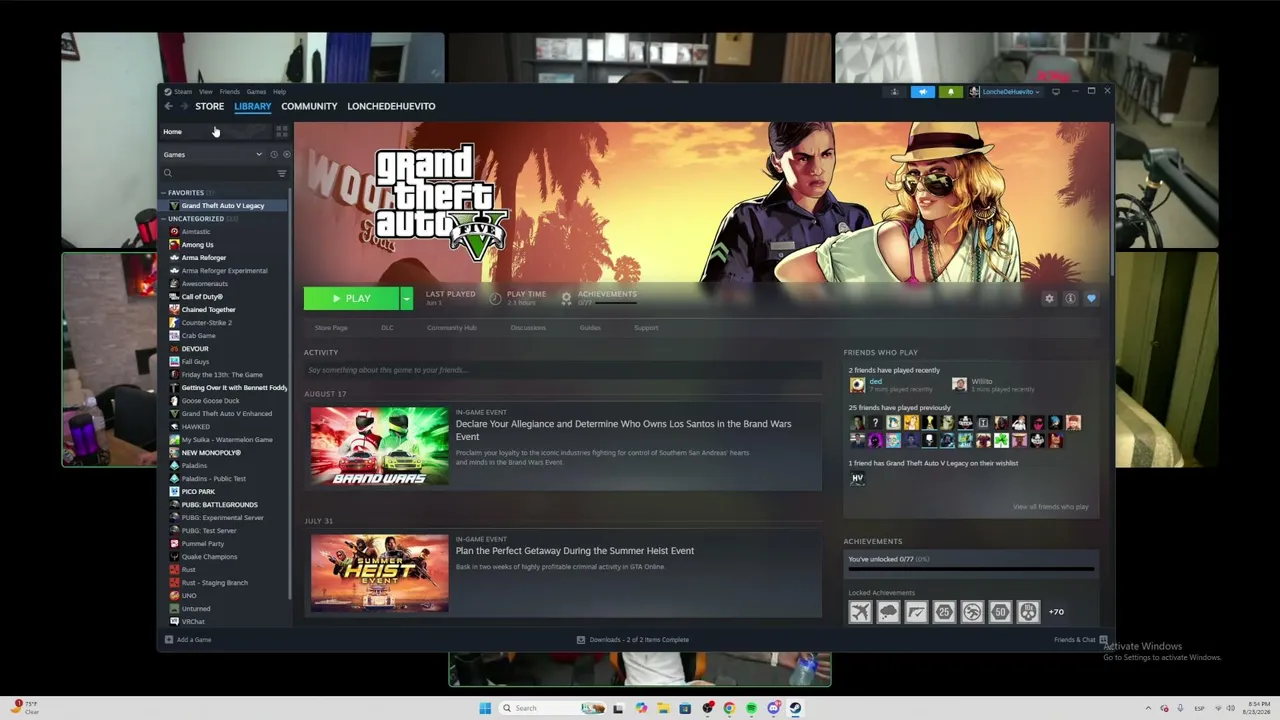This screenshot has height=720, width=1280.
Task: Click the Home button in the library sidebar
Action: [x=215, y=131]
